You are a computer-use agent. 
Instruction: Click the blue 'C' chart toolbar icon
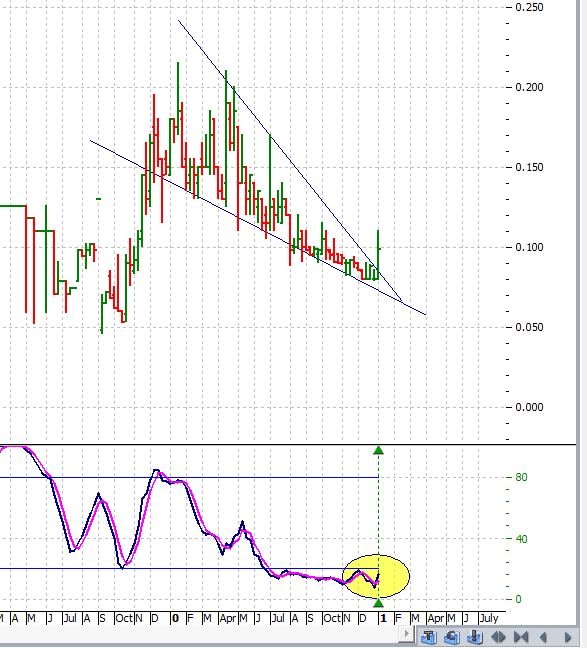click(451, 637)
